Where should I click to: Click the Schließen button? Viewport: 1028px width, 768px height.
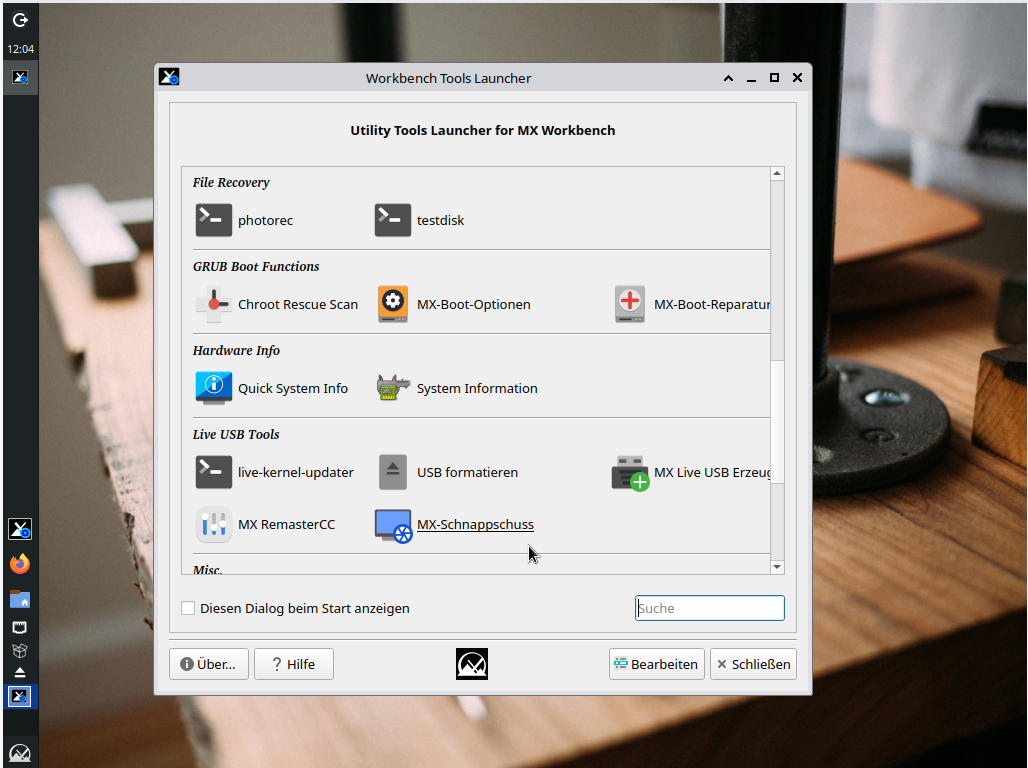[753, 664]
